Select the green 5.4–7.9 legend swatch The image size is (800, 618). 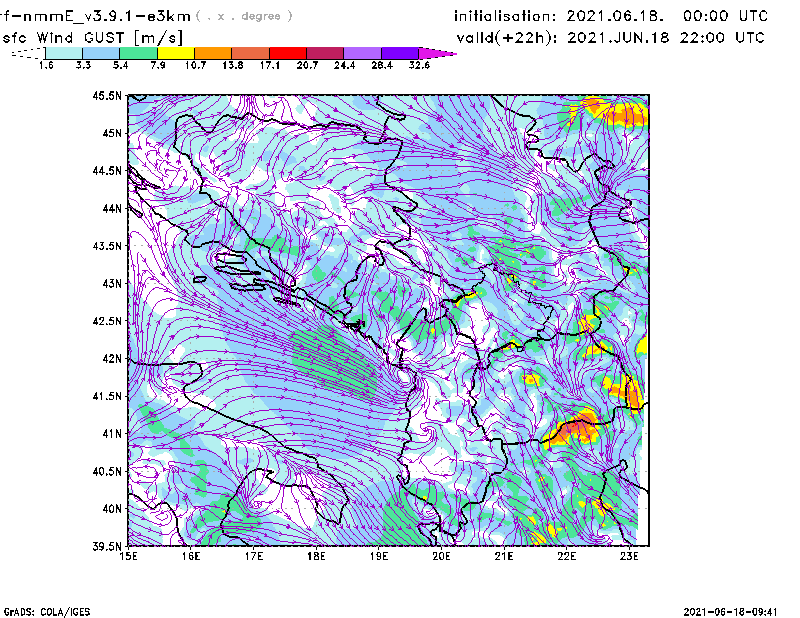click(139, 53)
